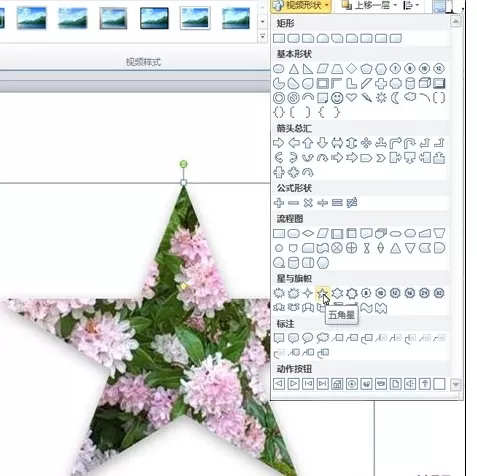Click the green rotation handle above the star

[x=183, y=164]
